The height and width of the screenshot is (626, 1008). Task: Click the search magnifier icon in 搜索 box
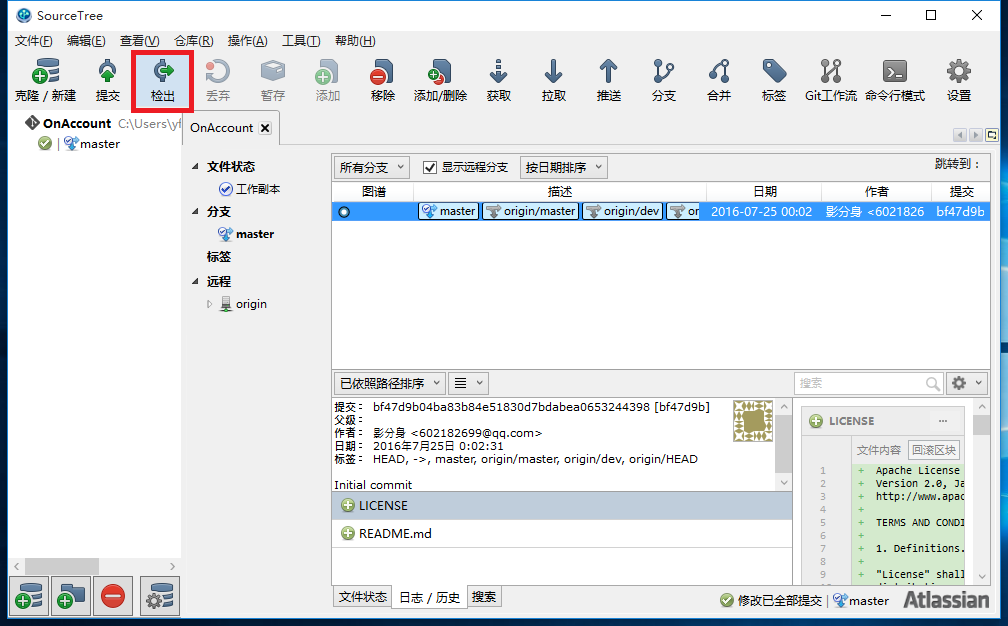point(932,384)
